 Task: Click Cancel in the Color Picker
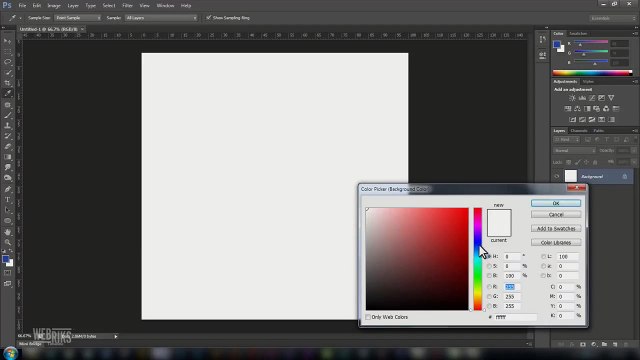(556, 214)
